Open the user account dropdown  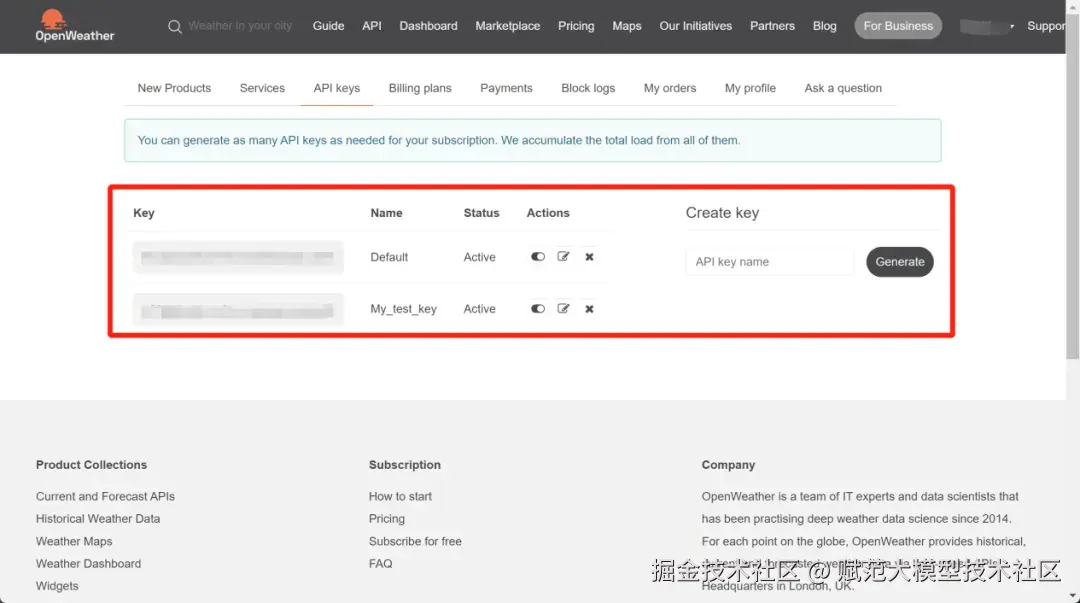pyautogui.click(x=987, y=26)
